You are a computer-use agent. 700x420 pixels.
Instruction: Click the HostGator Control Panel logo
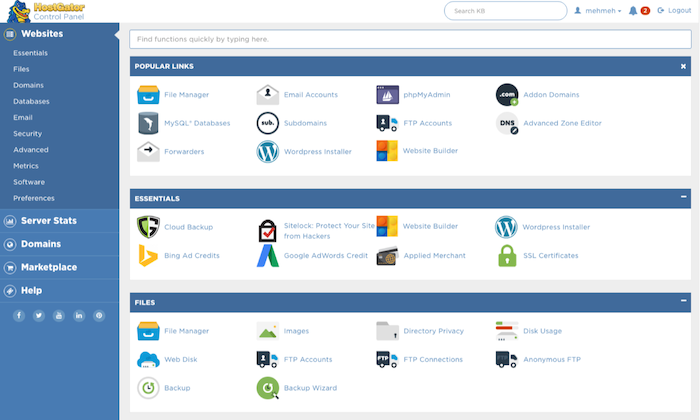(46, 12)
